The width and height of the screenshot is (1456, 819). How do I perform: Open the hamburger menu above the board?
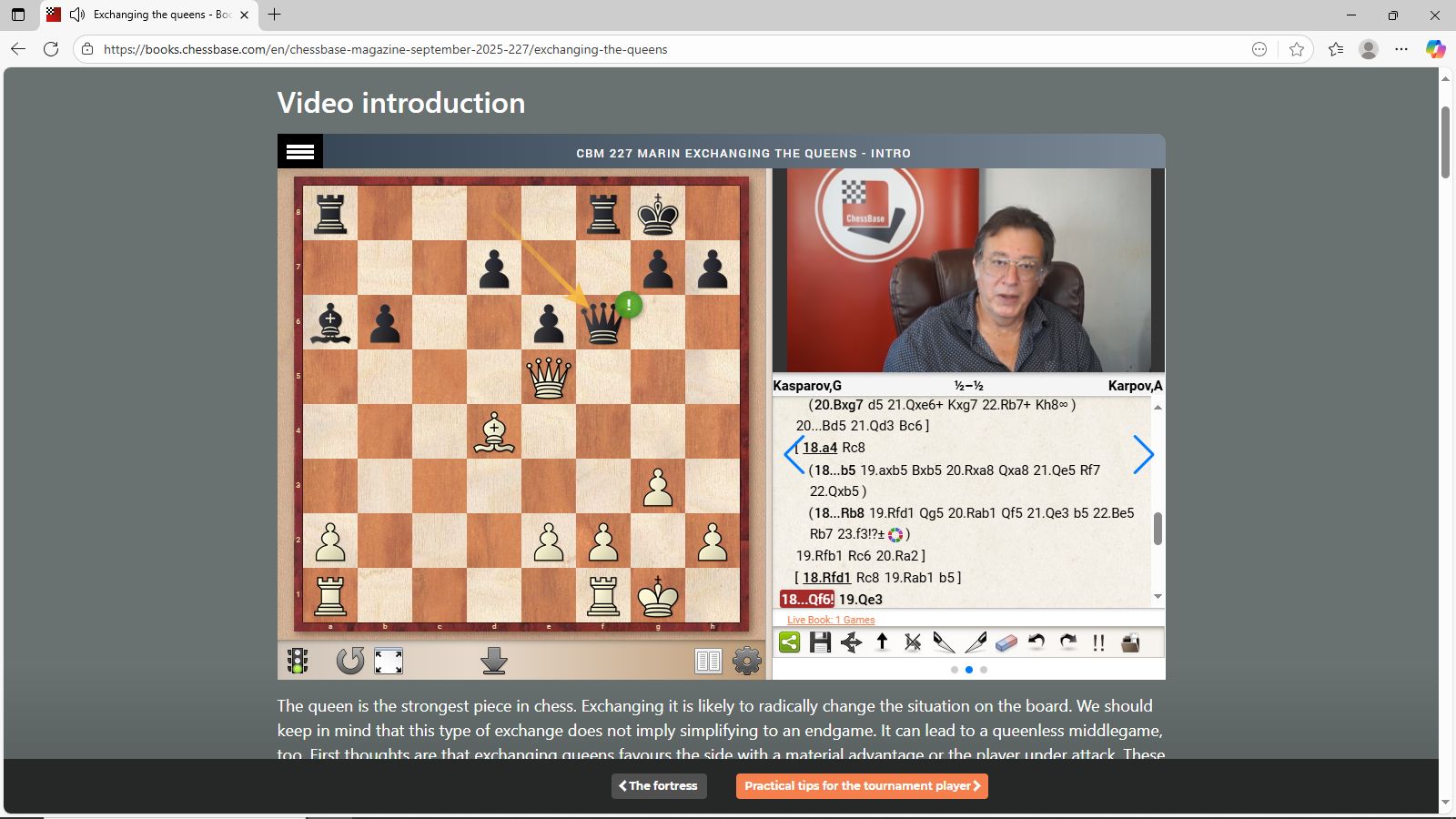tap(300, 152)
